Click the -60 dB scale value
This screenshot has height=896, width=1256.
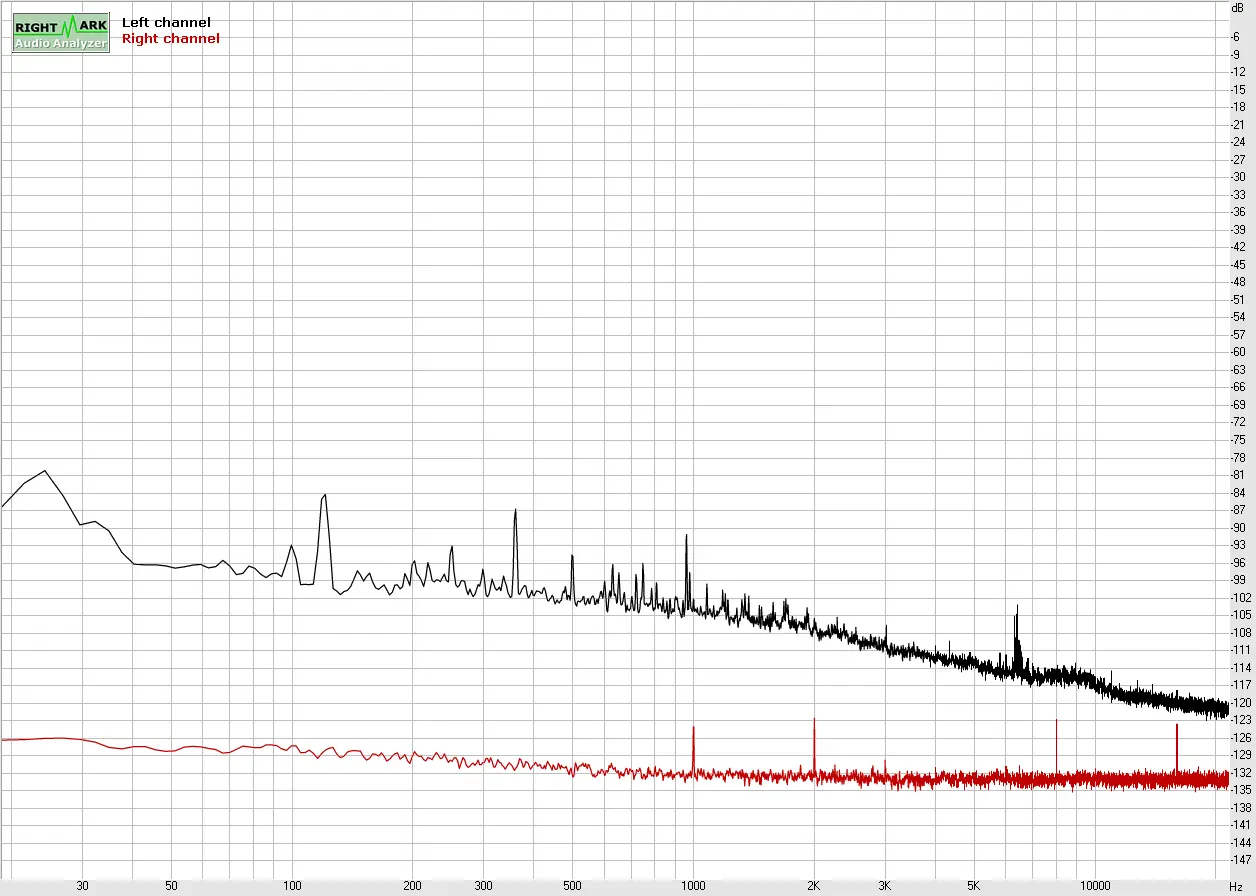pyautogui.click(x=1238, y=352)
